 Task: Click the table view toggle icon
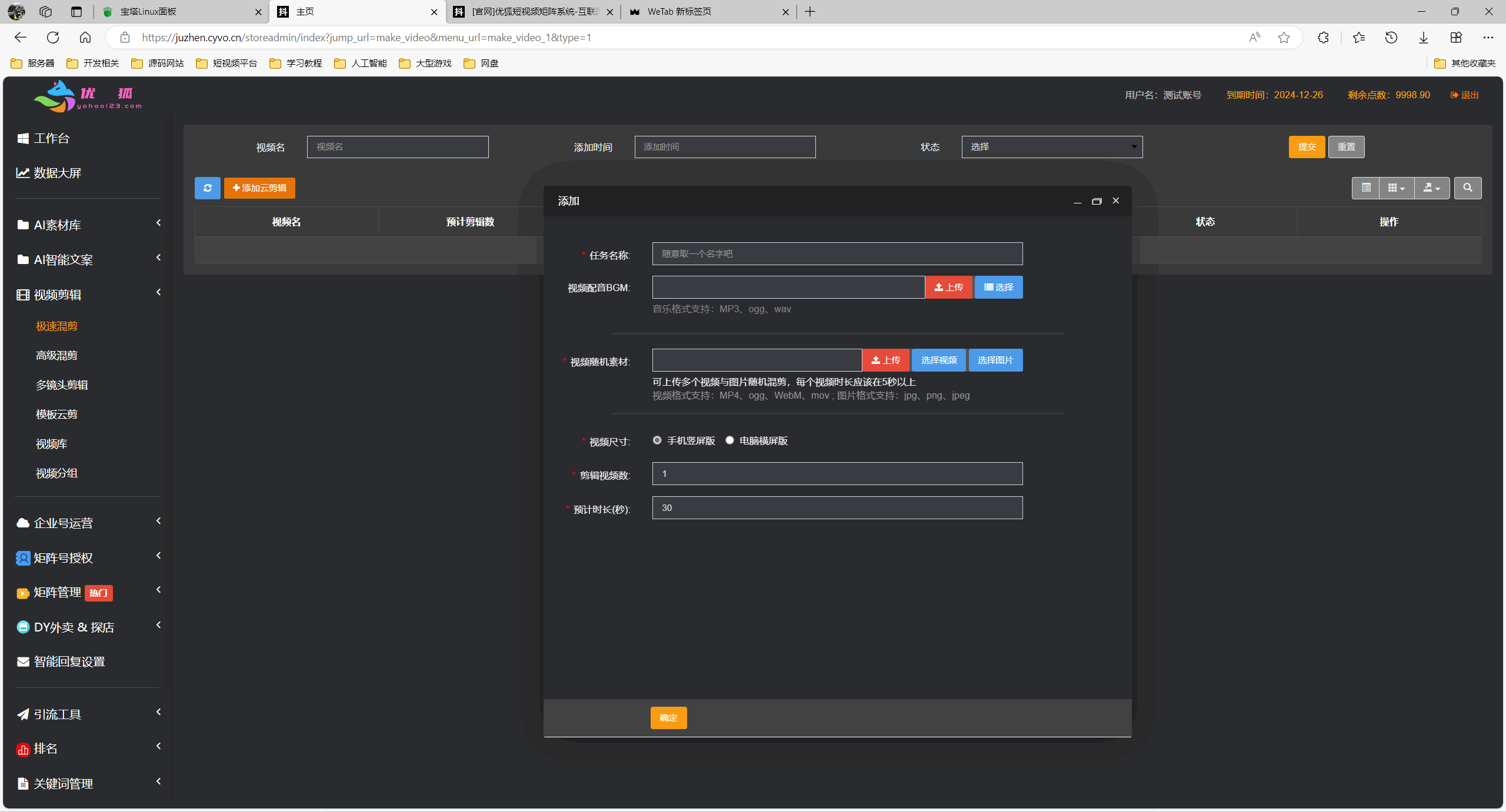pyautogui.click(x=1365, y=188)
